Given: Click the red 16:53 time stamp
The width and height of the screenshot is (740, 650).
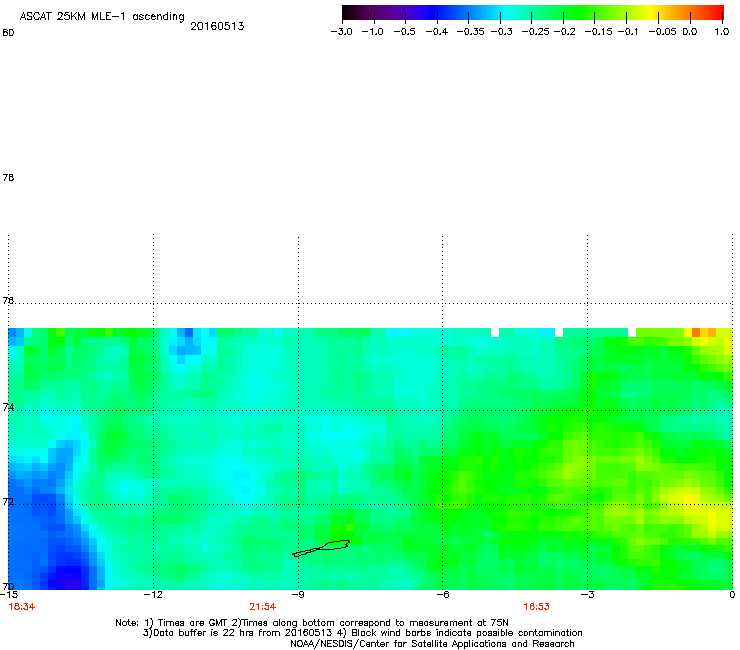Looking at the screenshot, I should click(536, 607).
